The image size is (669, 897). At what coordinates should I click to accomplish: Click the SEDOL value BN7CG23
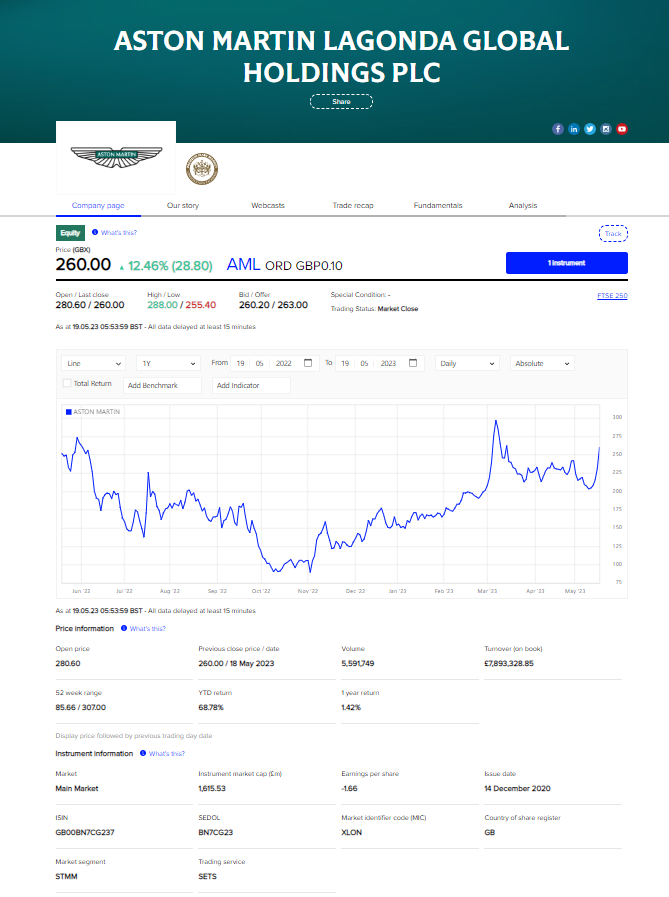pos(216,832)
